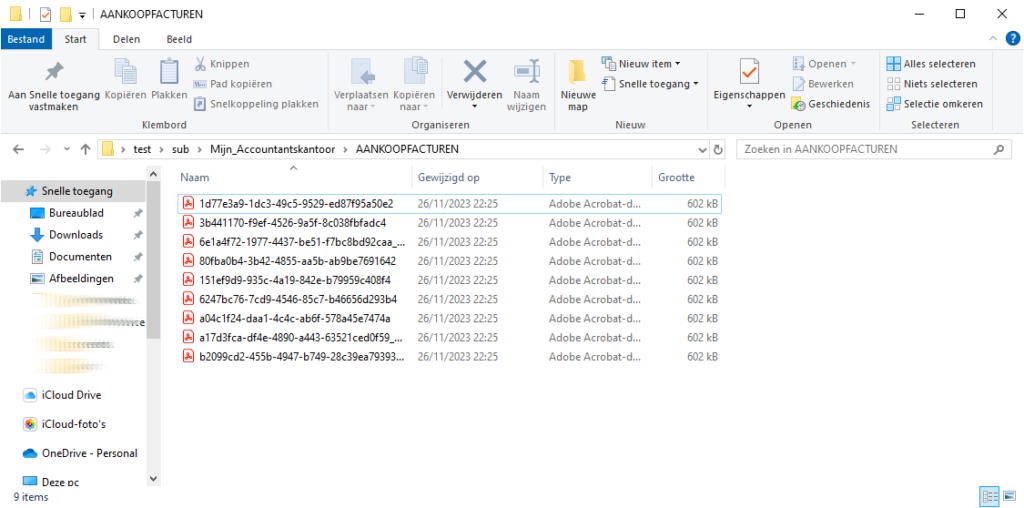The width and height of the screenshot is (1024, 508).
Task: Open the Openen dropdown
Action: [x=824, y=64]
